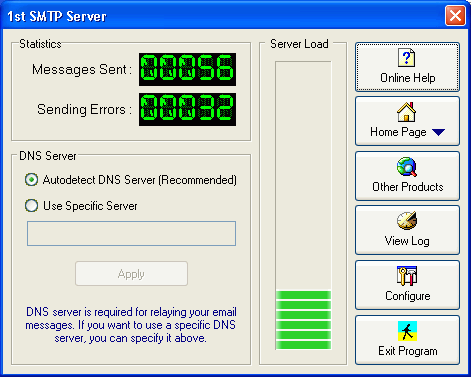Viewport: 471px width, 377px height.
Task: Click the DNS server address input field
Action: click(x=131, y=233)
